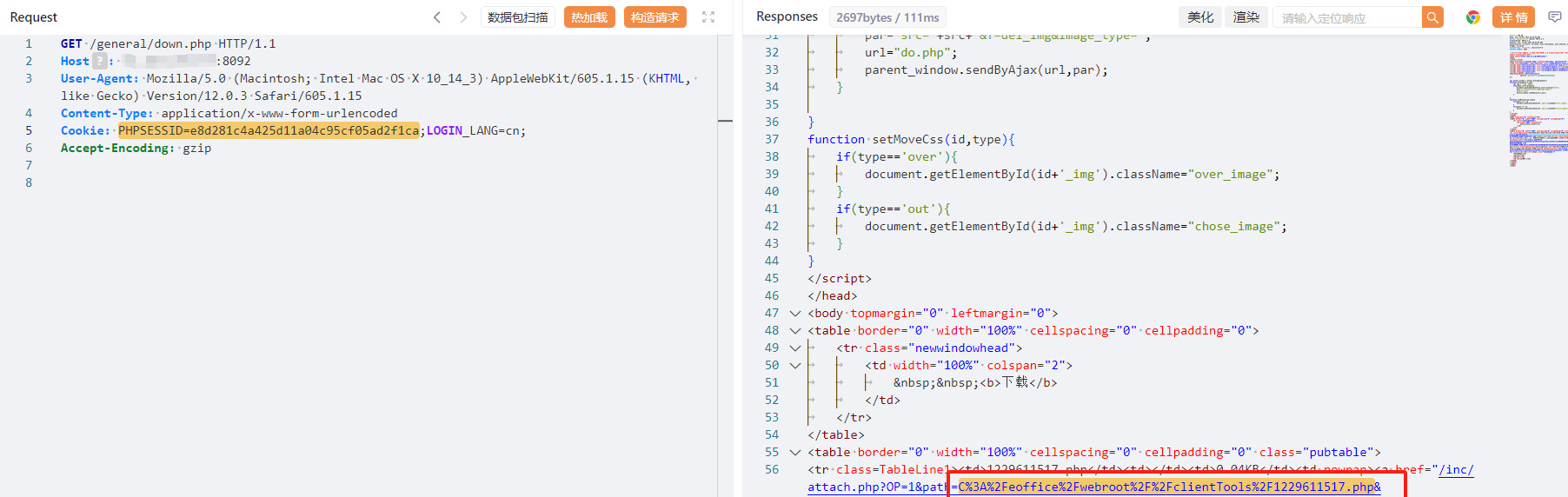Click the 数据包扫描 button
The image size is (1568, 497).
pos(518,17)
